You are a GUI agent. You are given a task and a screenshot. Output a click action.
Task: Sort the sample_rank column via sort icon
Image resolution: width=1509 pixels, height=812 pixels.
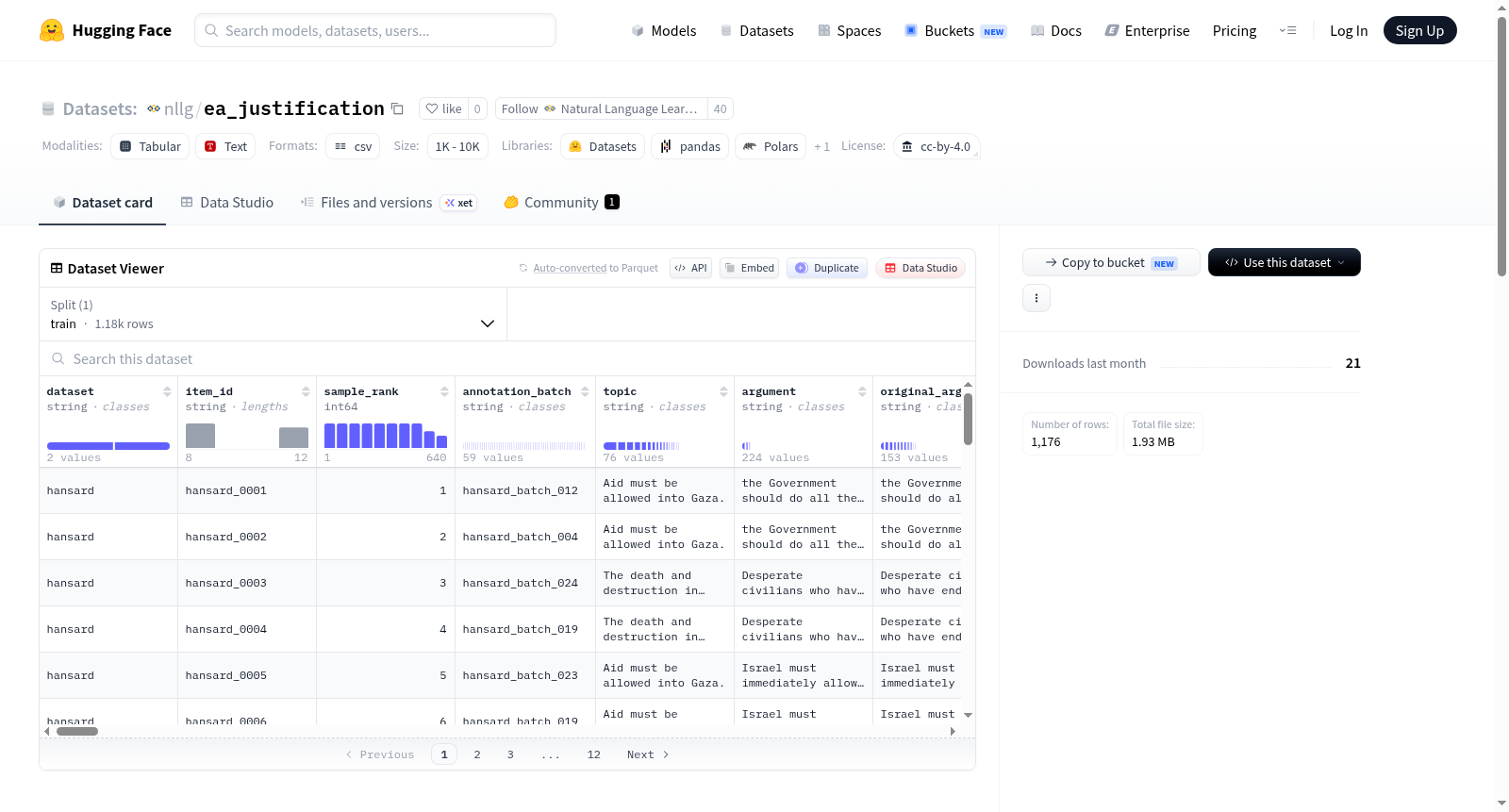point(444,391)
